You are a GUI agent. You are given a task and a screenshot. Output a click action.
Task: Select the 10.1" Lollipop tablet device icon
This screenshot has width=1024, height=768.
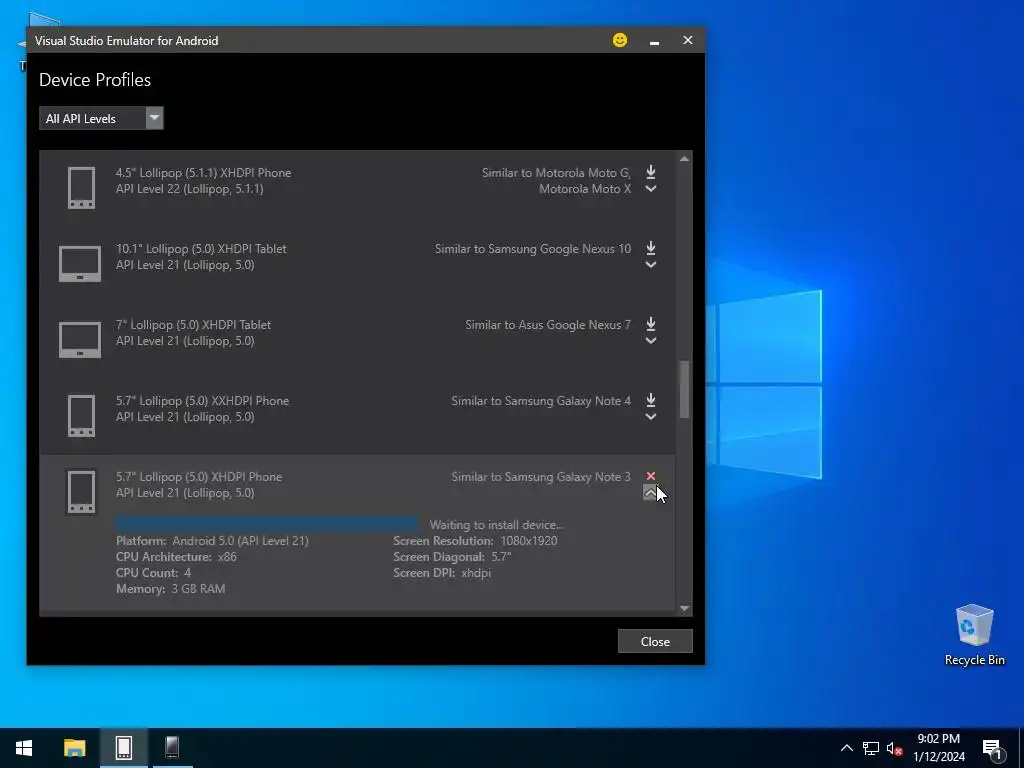click(80, 264)
